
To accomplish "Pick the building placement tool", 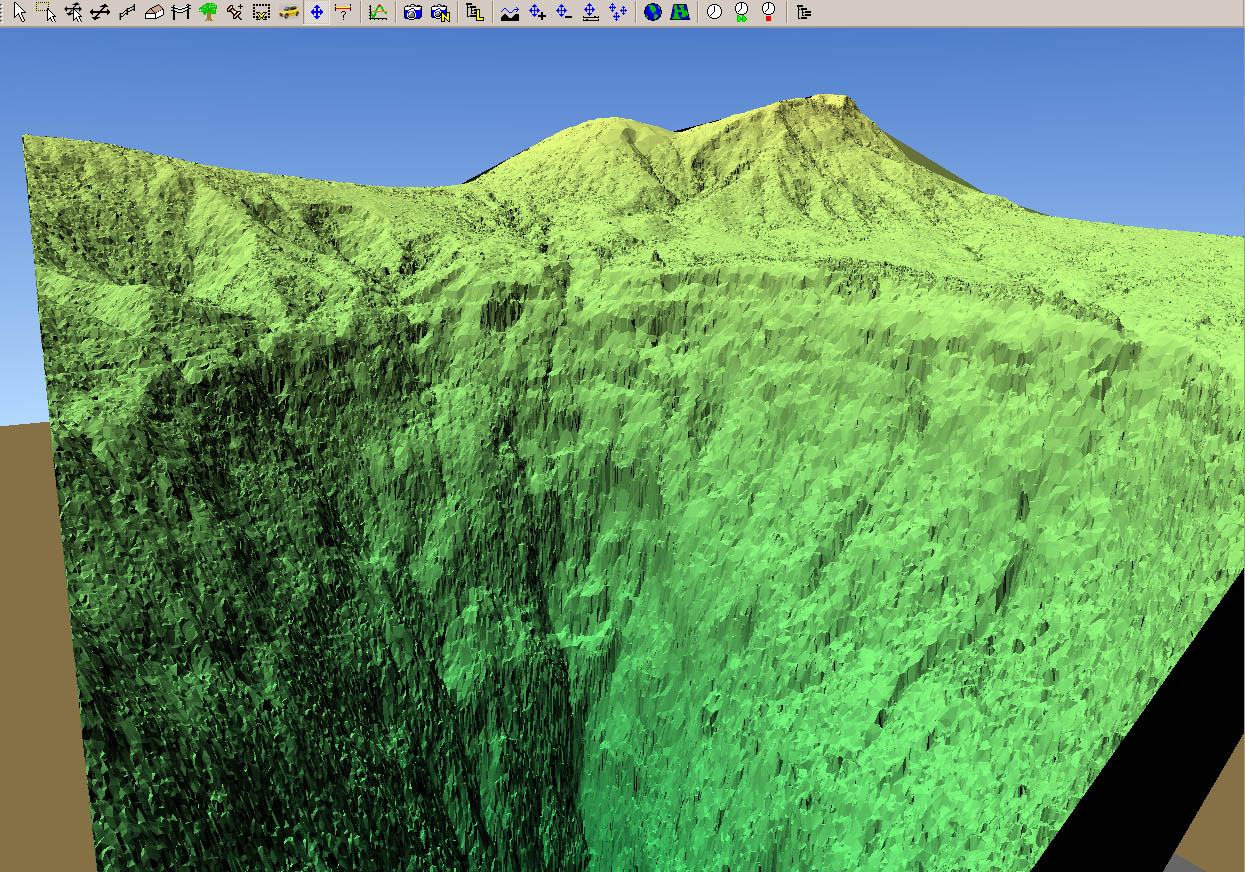I will [x=154, y=13].
